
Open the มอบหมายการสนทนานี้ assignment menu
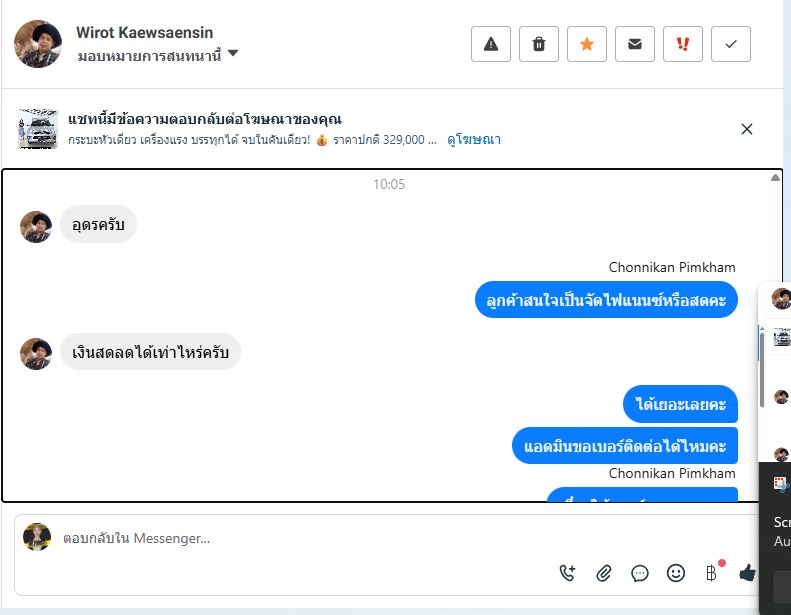point(149,55)
